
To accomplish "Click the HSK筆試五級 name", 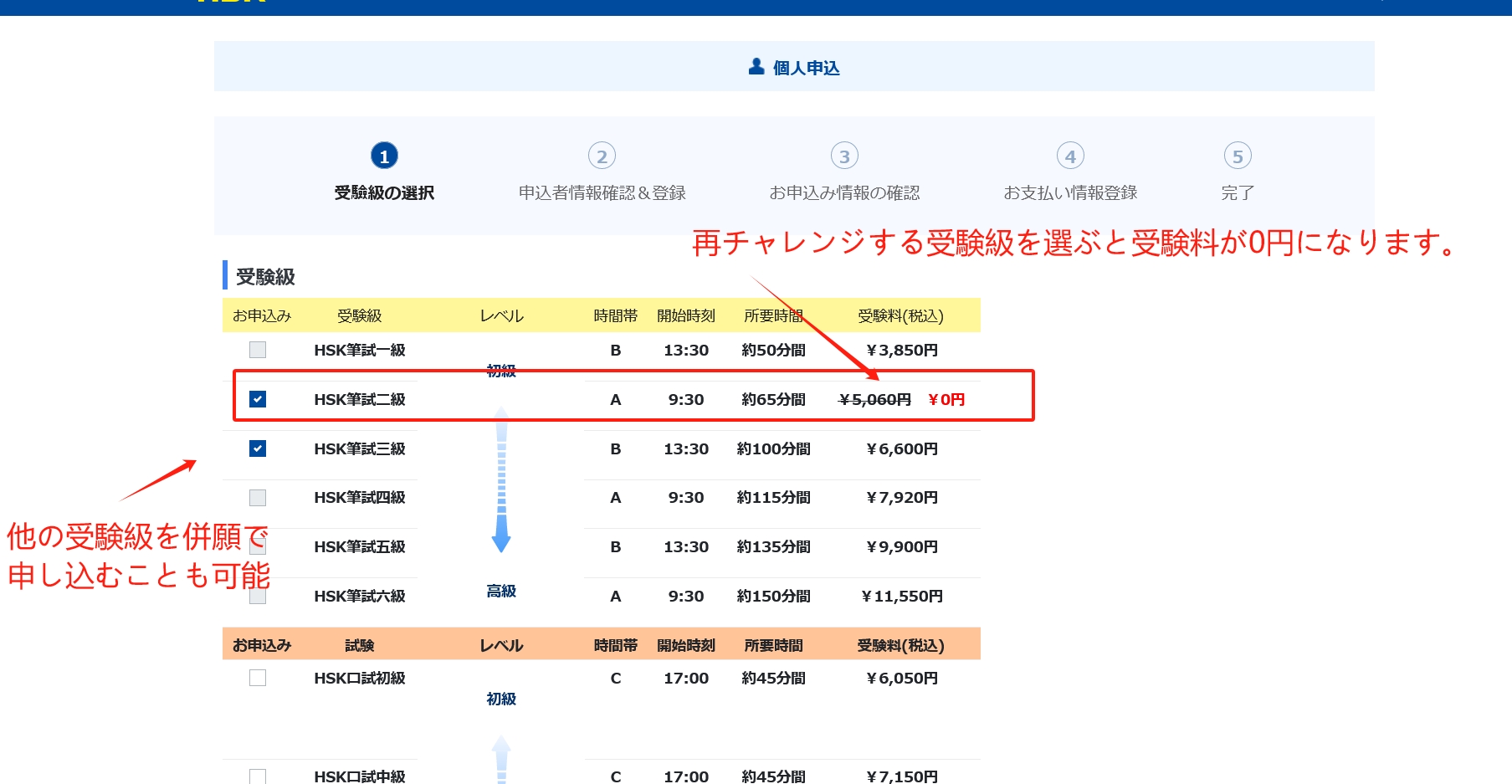I will pyautogui.click(x=360, y=546).
